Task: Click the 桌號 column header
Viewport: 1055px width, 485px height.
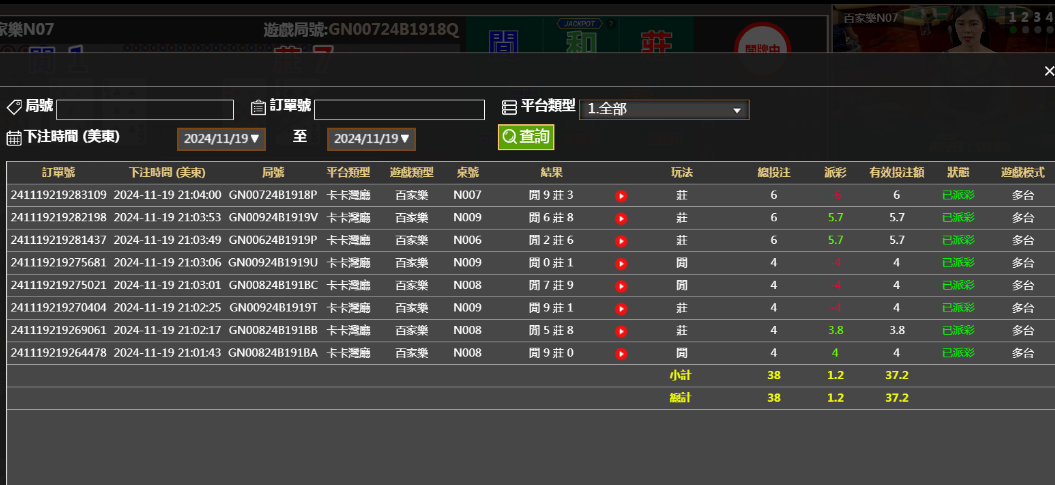Action: [467, 173]
